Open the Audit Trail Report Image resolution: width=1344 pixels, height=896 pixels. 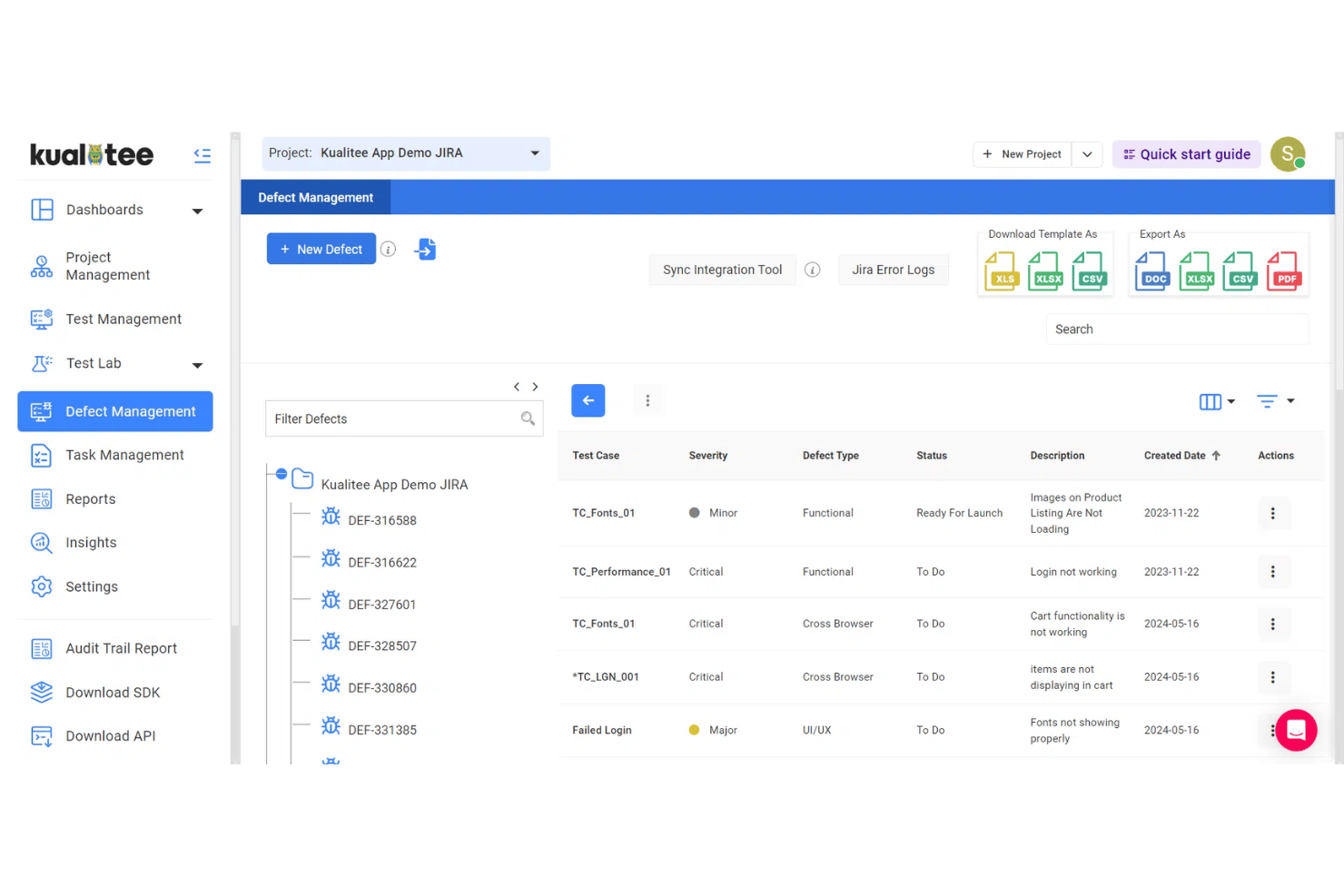[x=121, y=648]
